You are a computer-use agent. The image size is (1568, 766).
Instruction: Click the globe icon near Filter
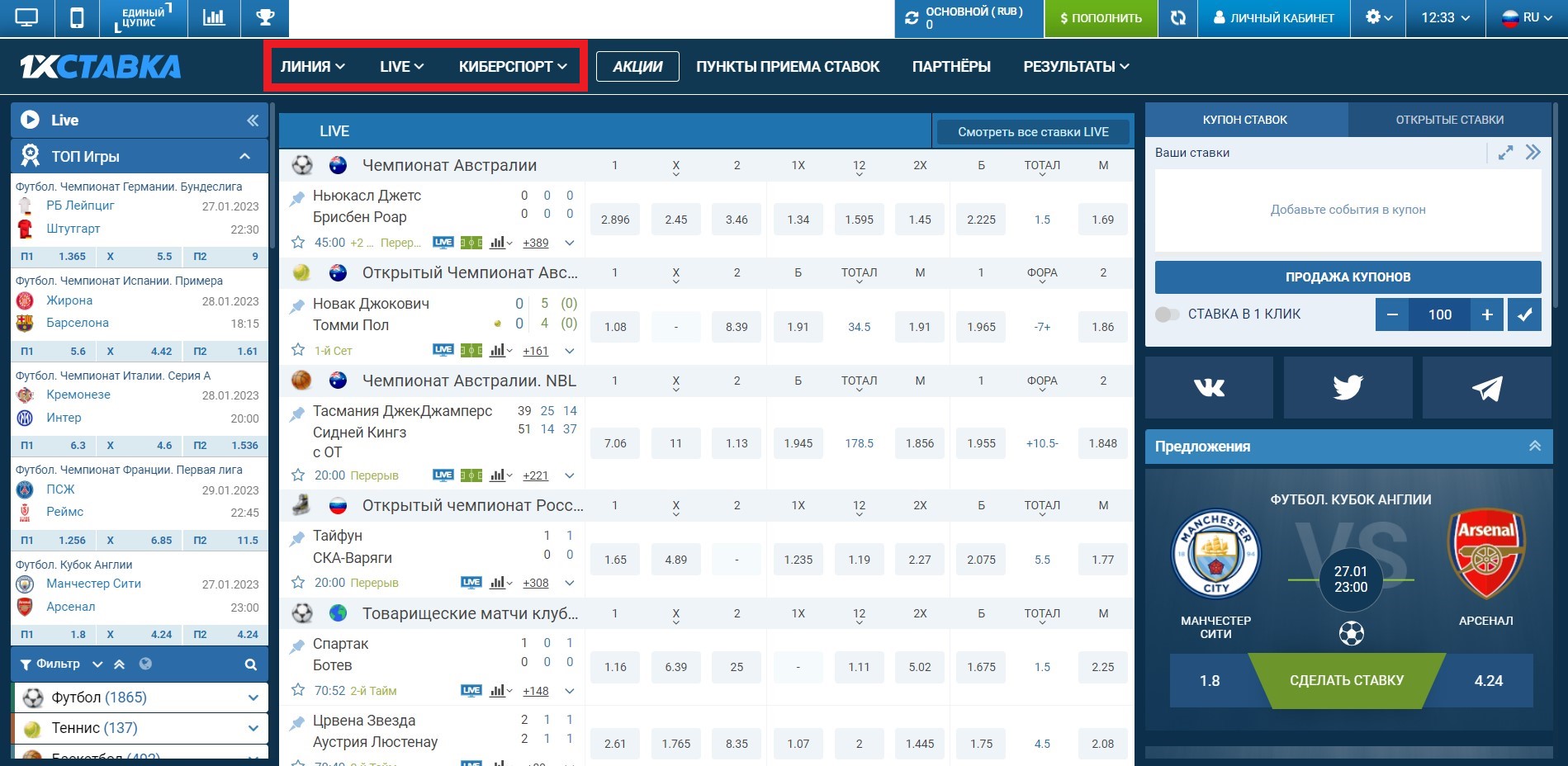coord(145,664)
